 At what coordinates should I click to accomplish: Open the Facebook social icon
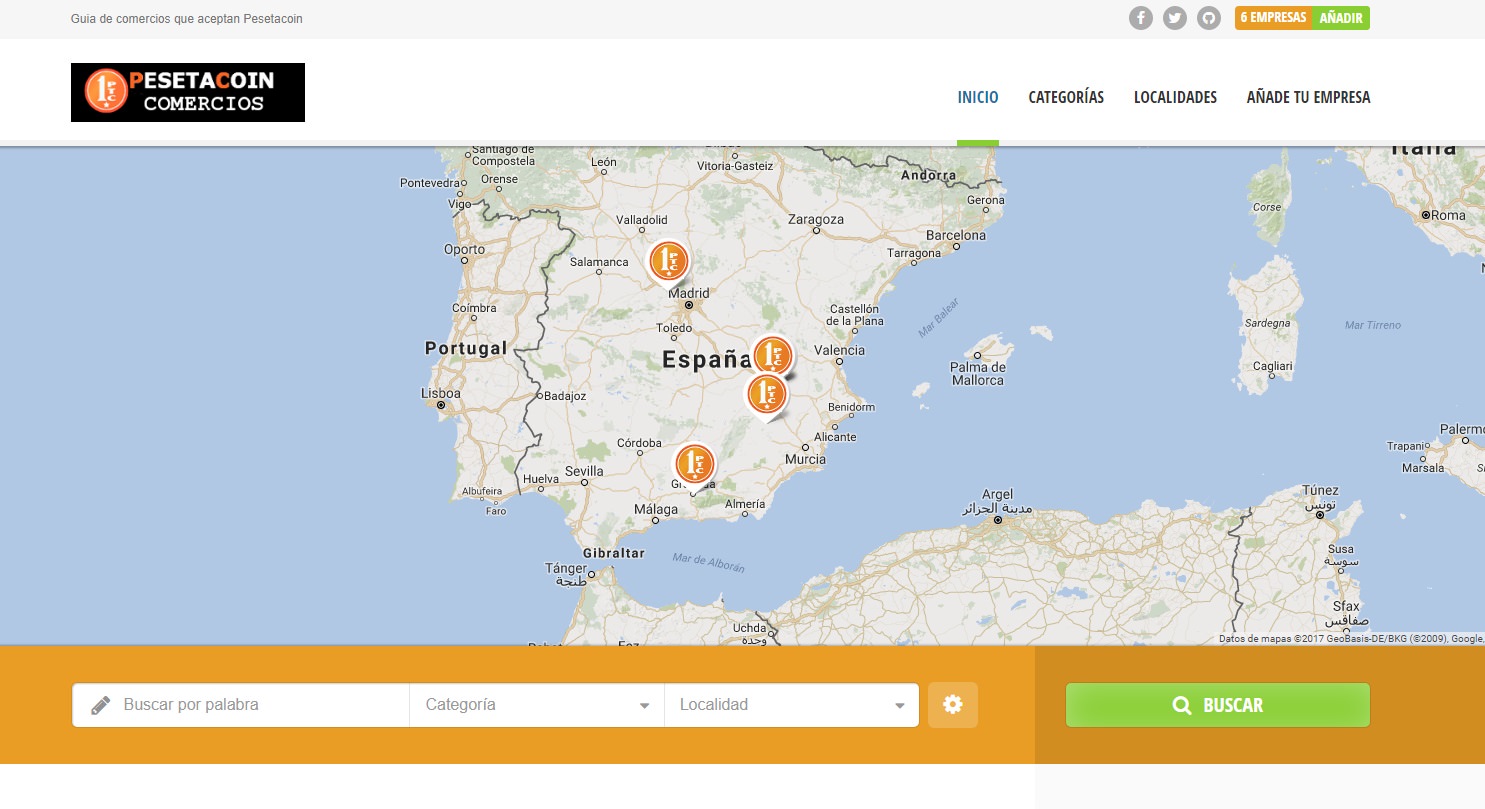(x=1141, y=18)
